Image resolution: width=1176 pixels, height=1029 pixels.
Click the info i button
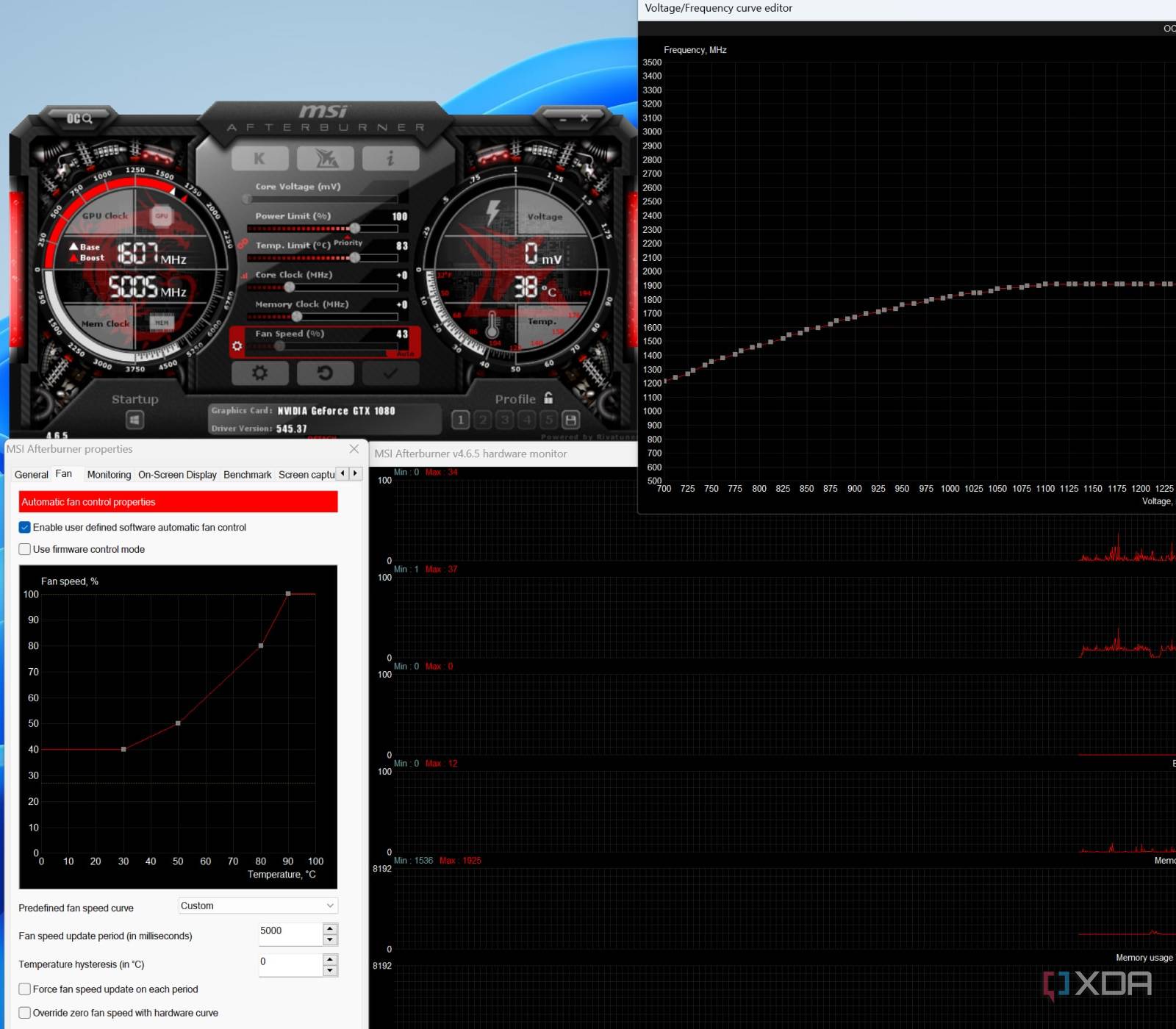click(390, 158)
